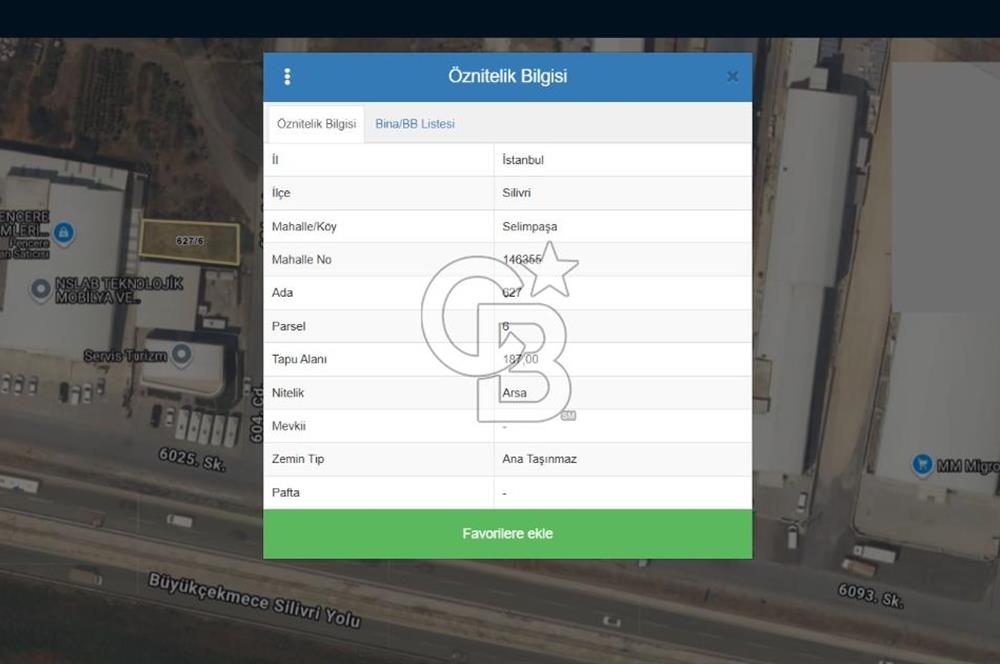Click the İlçe row label
Image resolution: width=1000 pixels, height=664 pixels.
pos(281,193)
